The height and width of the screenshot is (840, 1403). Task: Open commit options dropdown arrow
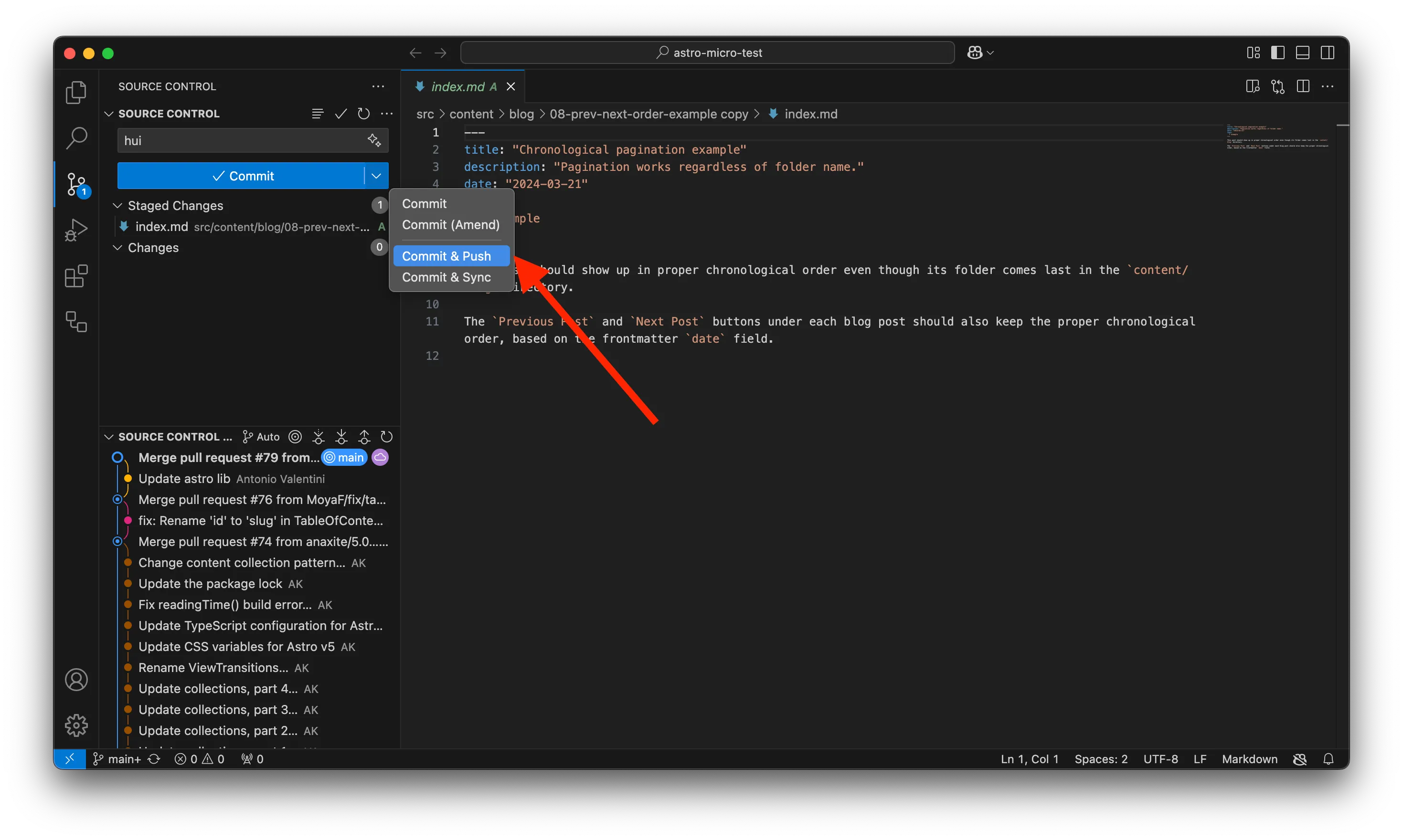coord(376,176)
